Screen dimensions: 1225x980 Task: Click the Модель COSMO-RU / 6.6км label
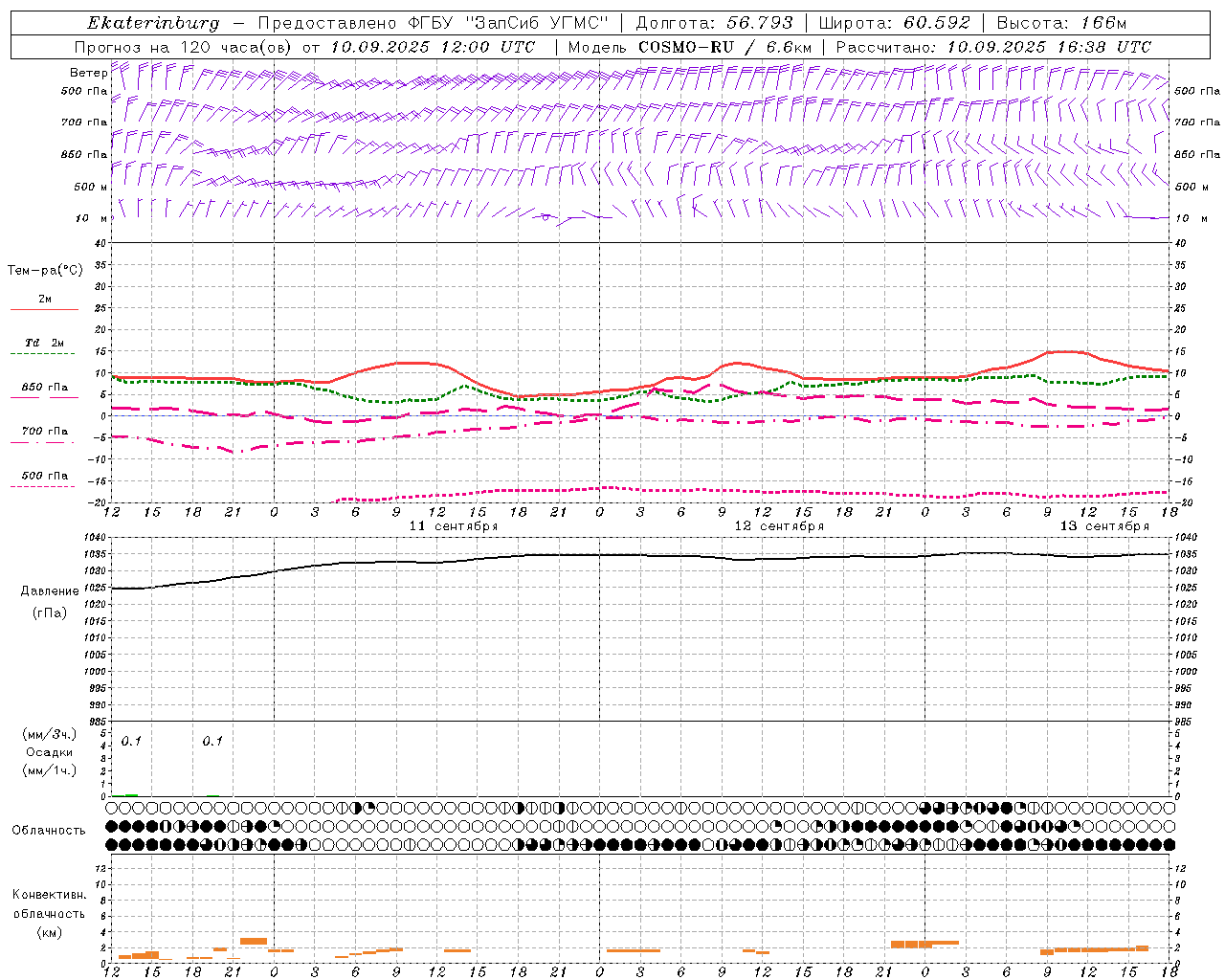689,47
